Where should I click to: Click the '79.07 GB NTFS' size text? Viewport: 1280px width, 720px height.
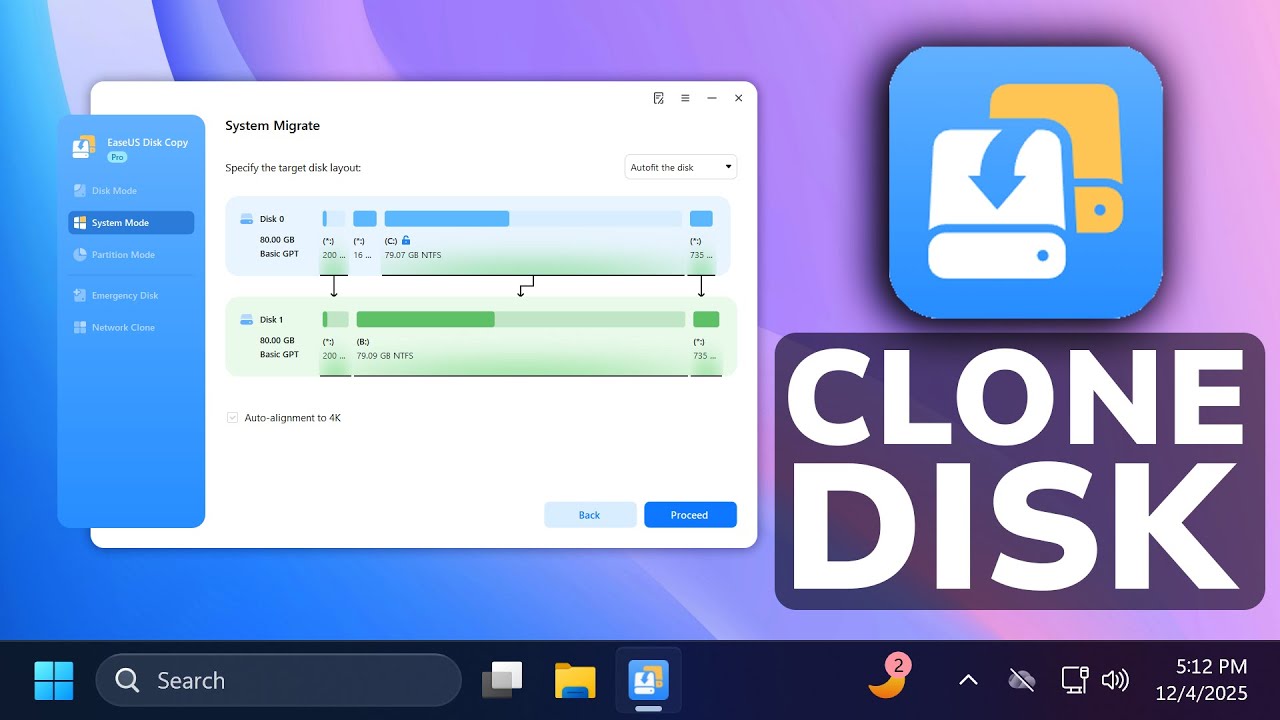click(x=413, y=255)
